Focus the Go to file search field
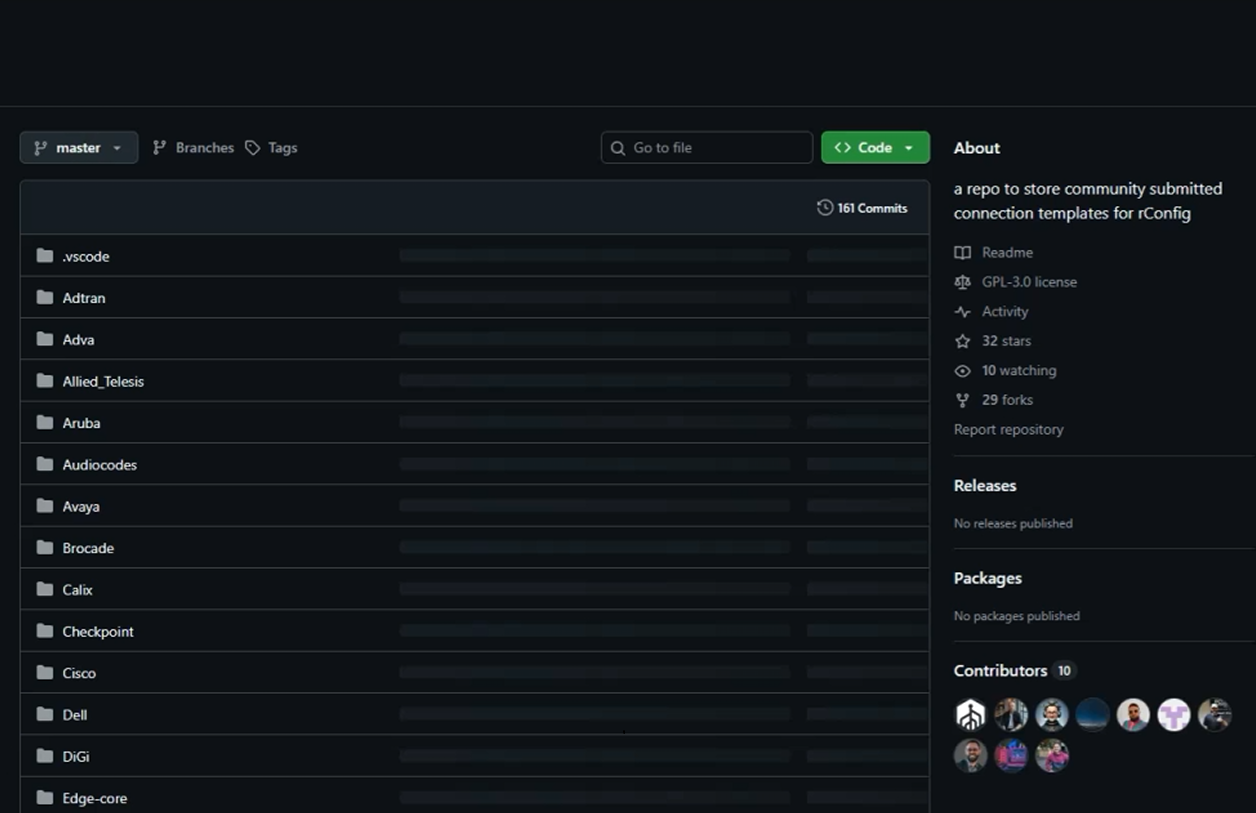 707,148
